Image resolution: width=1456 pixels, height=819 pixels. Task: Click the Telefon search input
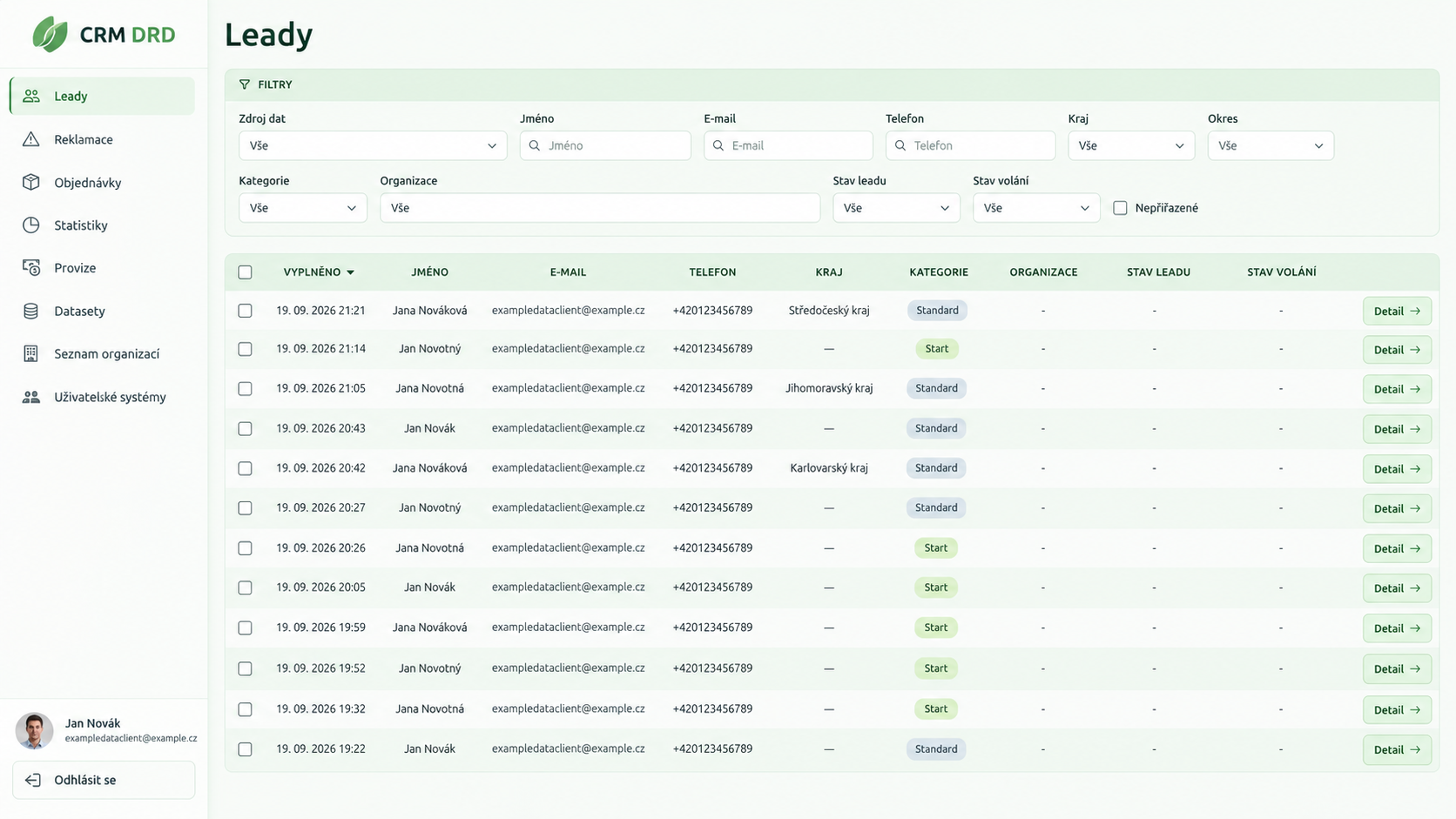[970, 145]
